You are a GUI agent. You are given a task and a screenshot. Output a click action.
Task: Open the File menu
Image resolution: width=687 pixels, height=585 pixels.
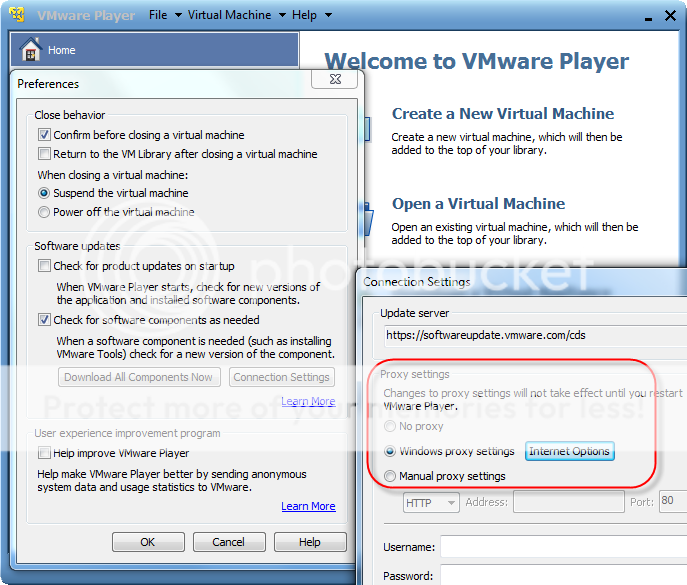158,15
